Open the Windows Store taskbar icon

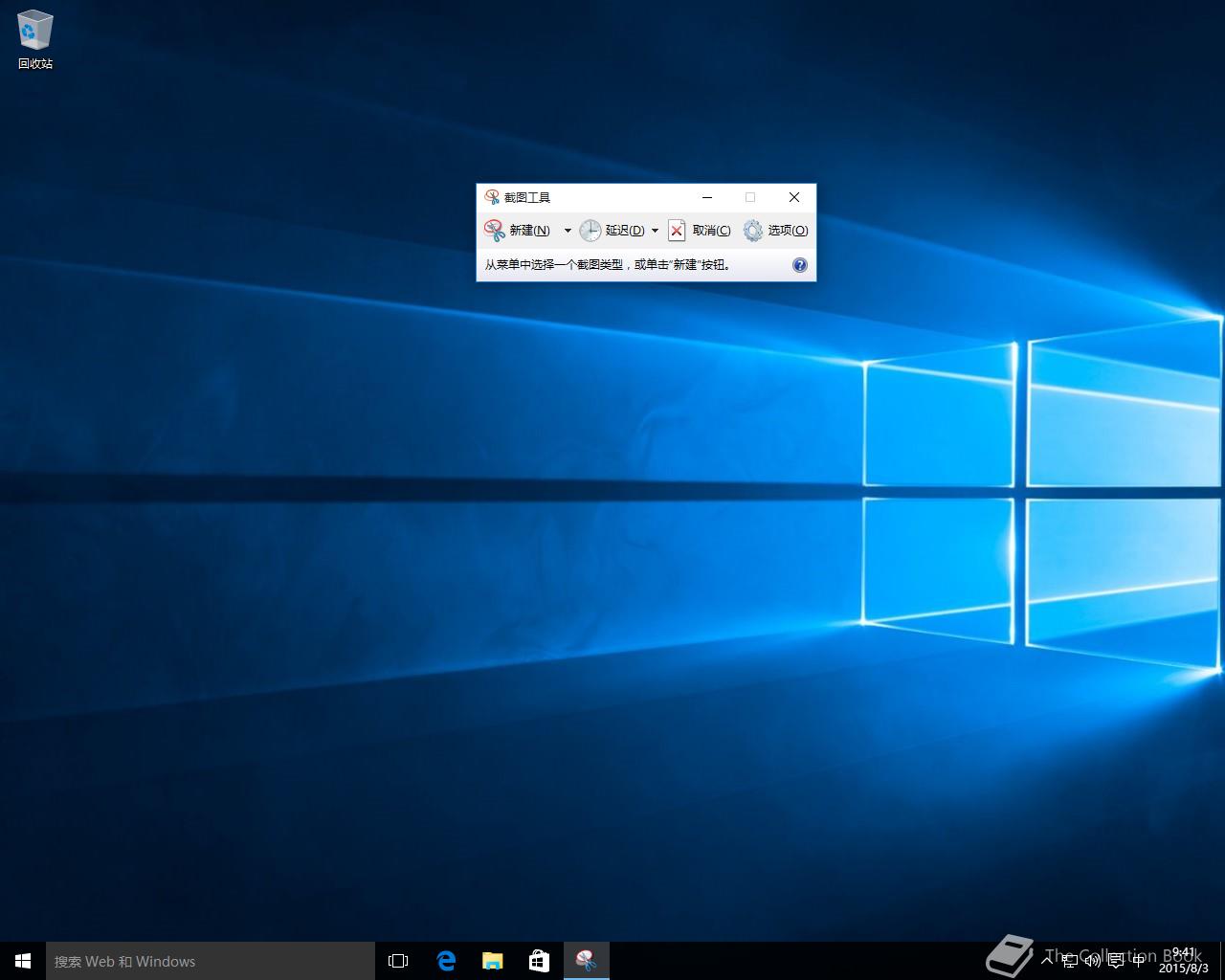click(x=539, y=961)
